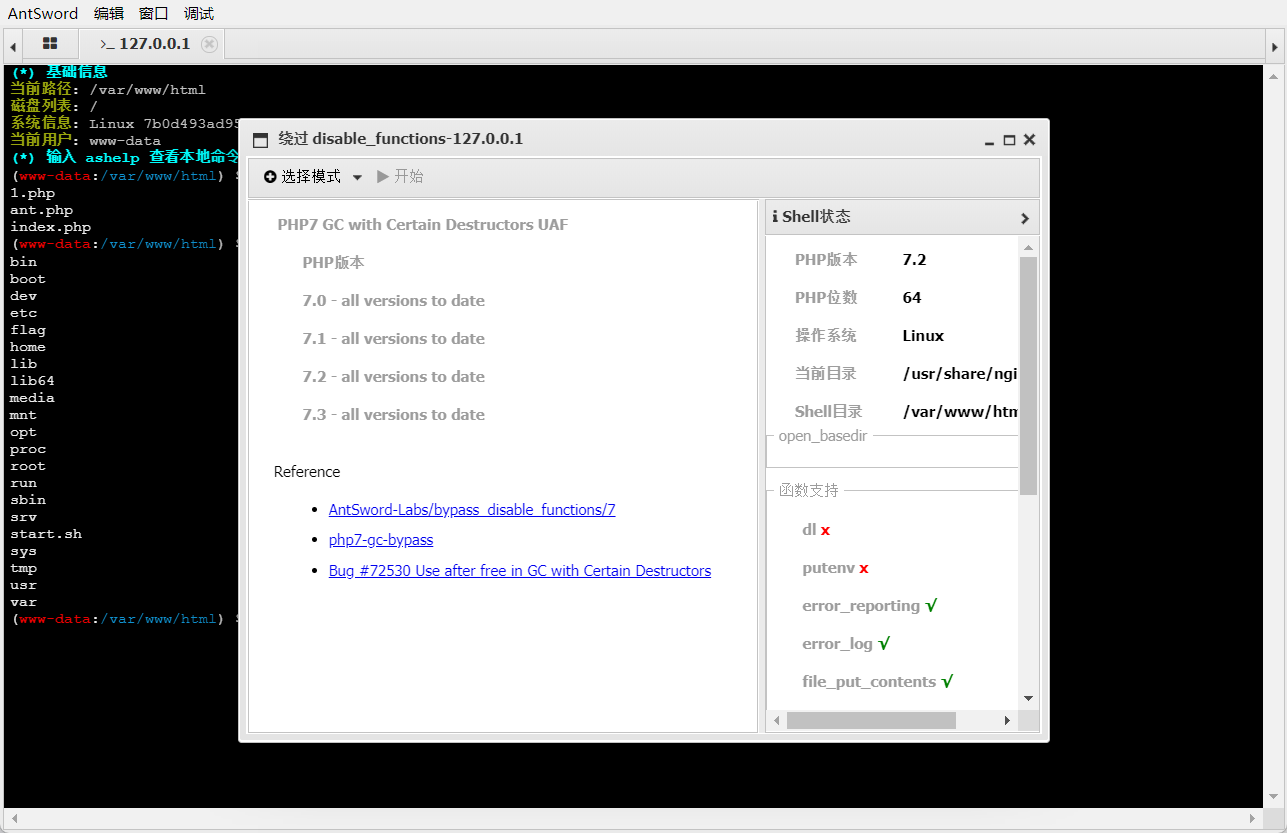Viewport: 1287px width, 833px height.
Task: Open the 窗口 menu
Action: (x=154, y=14)
